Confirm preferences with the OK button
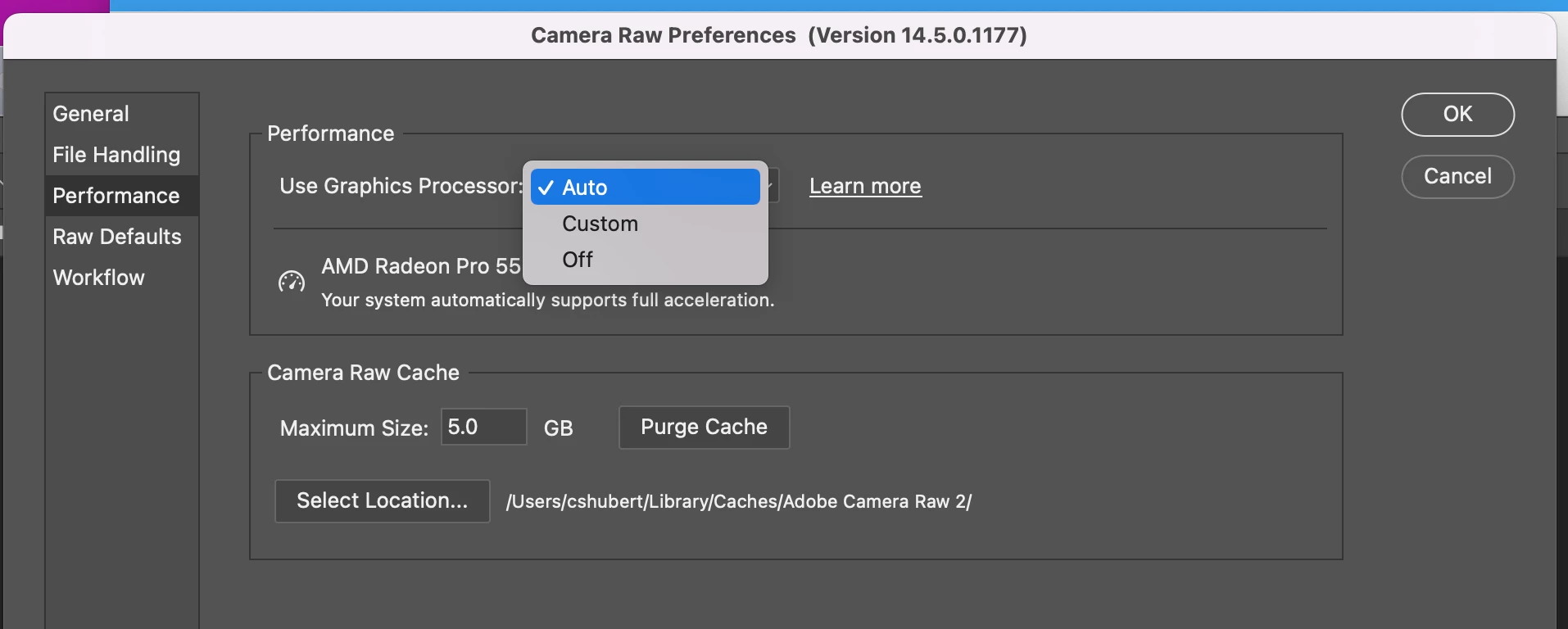Screen dimensions: 1568x629 pyautogui.click(x=1457, y=114)
